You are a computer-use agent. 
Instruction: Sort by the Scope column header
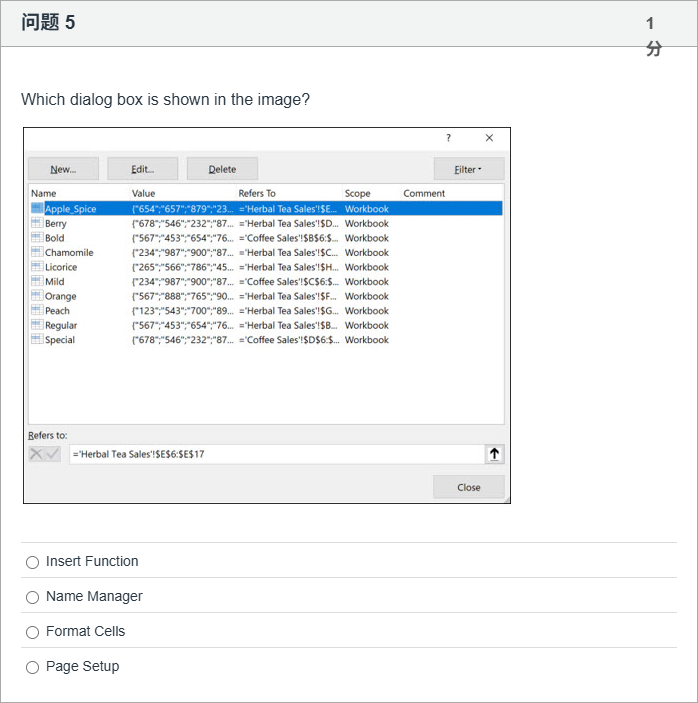358,193
